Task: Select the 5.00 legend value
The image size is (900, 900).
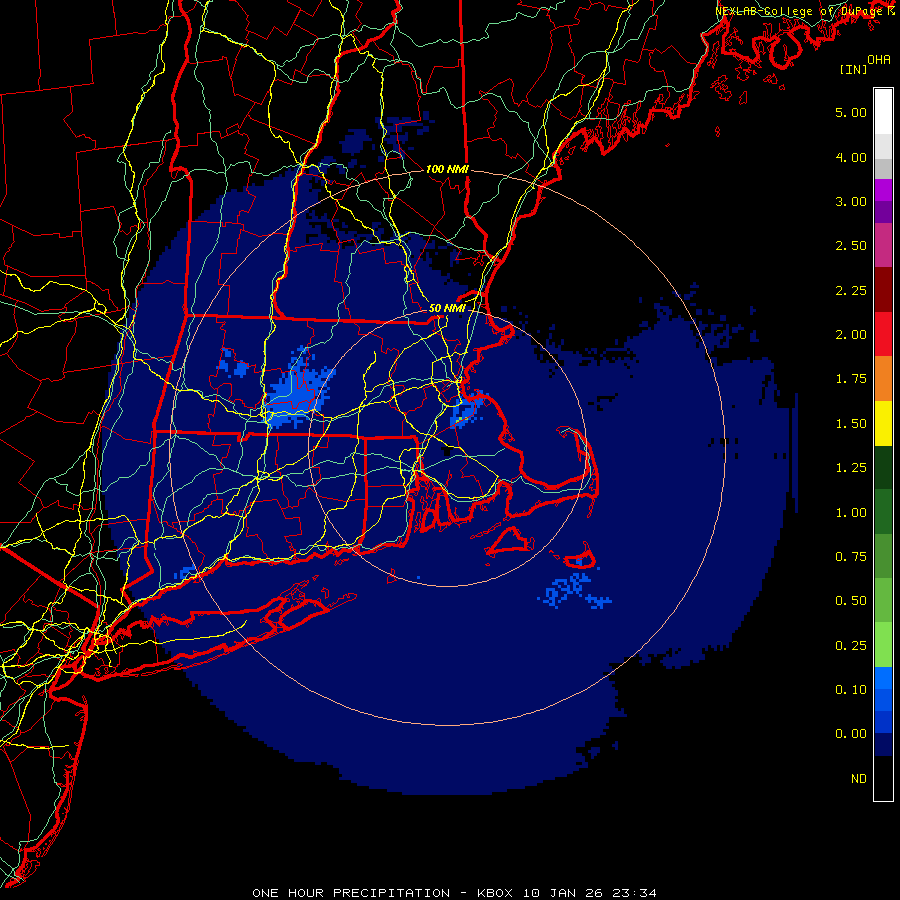Action: coord(851,112)
